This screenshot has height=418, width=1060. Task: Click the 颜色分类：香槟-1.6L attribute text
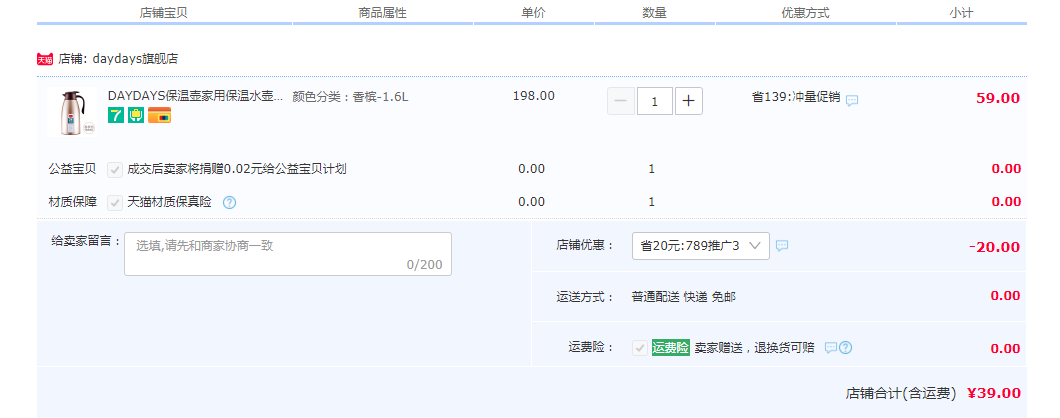click(x=350, y=97)
